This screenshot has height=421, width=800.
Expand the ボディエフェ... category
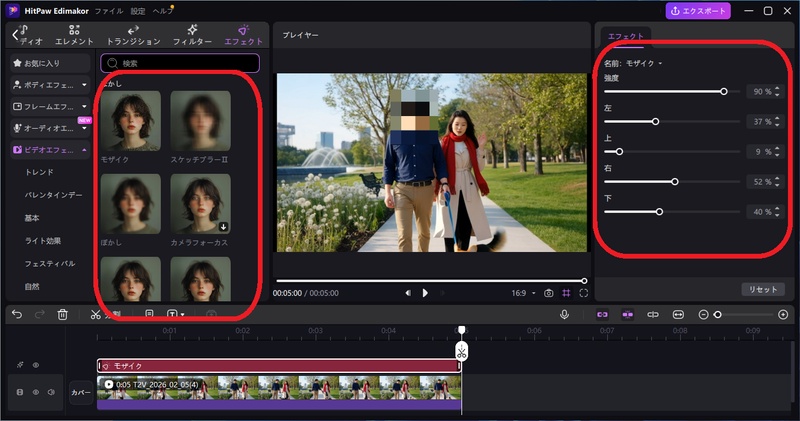point(50,85)
